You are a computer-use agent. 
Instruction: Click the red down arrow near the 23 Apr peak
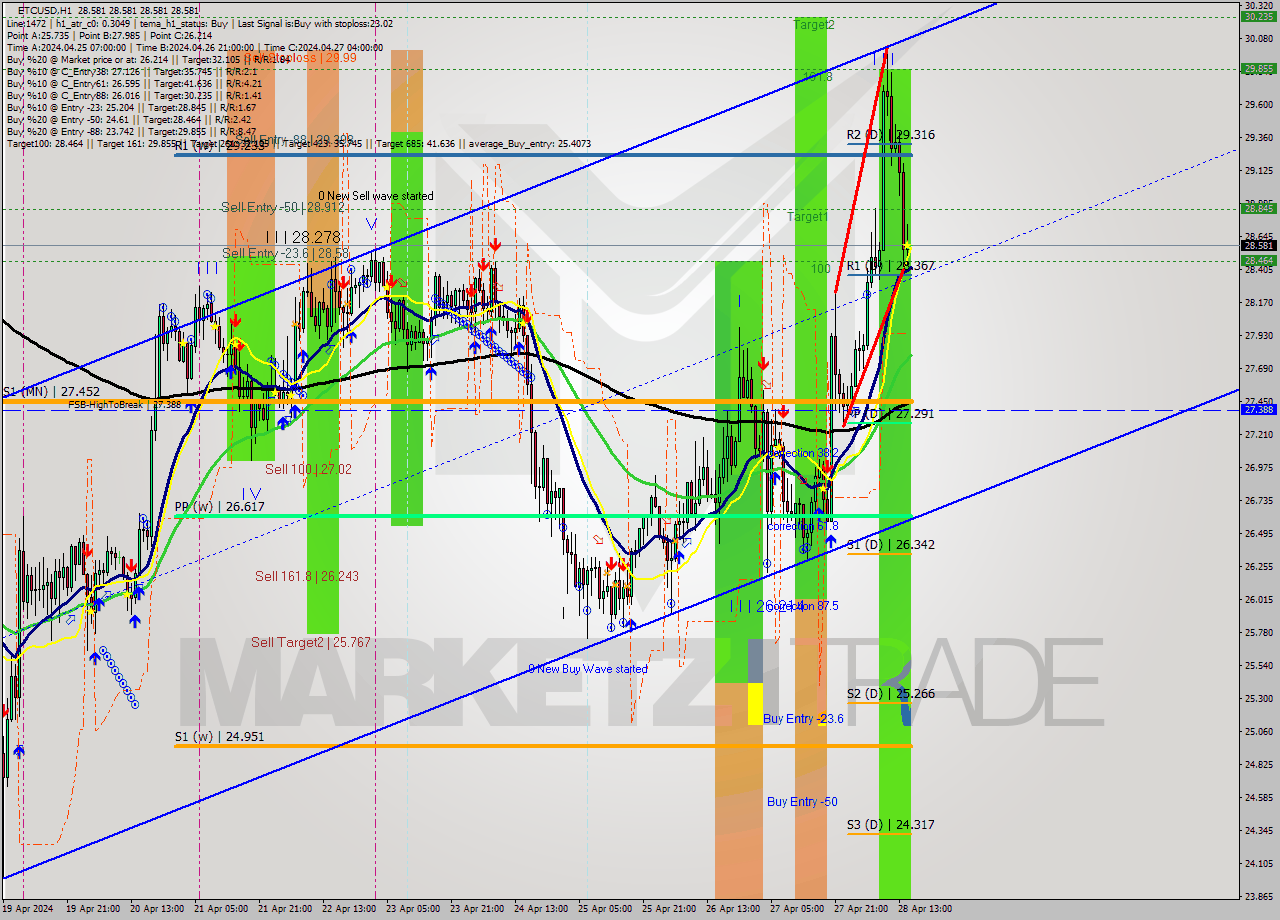pos(494,243)
